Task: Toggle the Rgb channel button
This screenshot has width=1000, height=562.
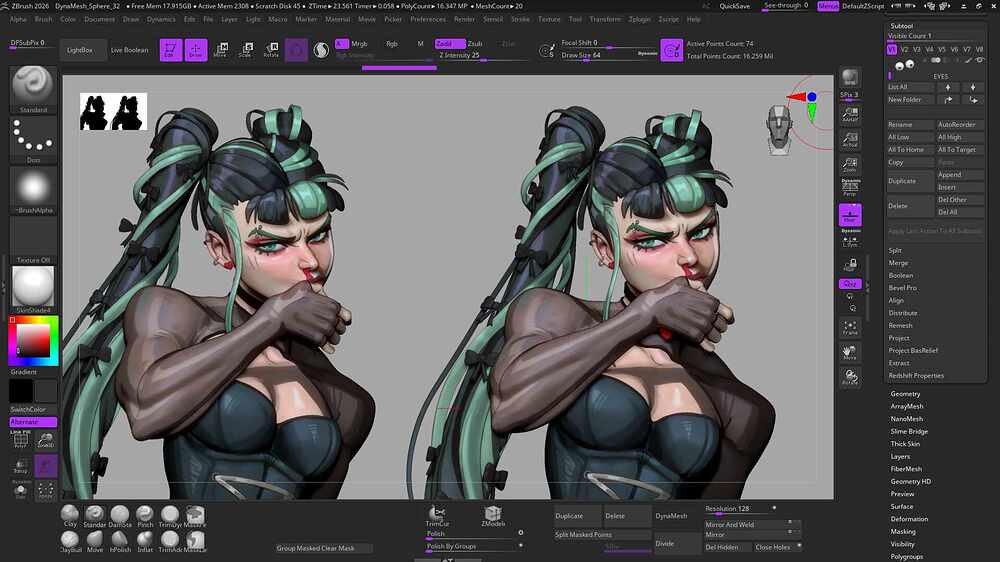Action: (x=392, y=44)
